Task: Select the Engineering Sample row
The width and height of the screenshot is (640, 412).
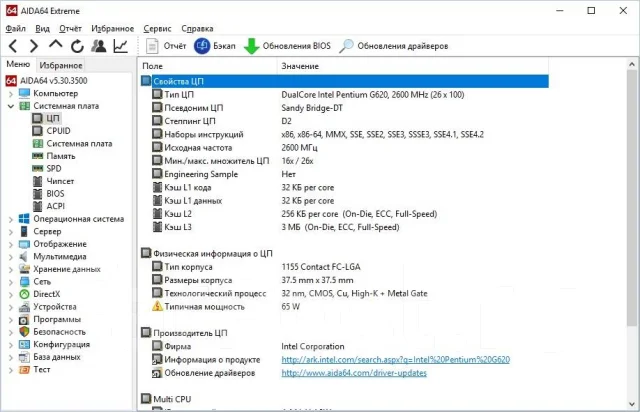Action: [x=344, y=174]
